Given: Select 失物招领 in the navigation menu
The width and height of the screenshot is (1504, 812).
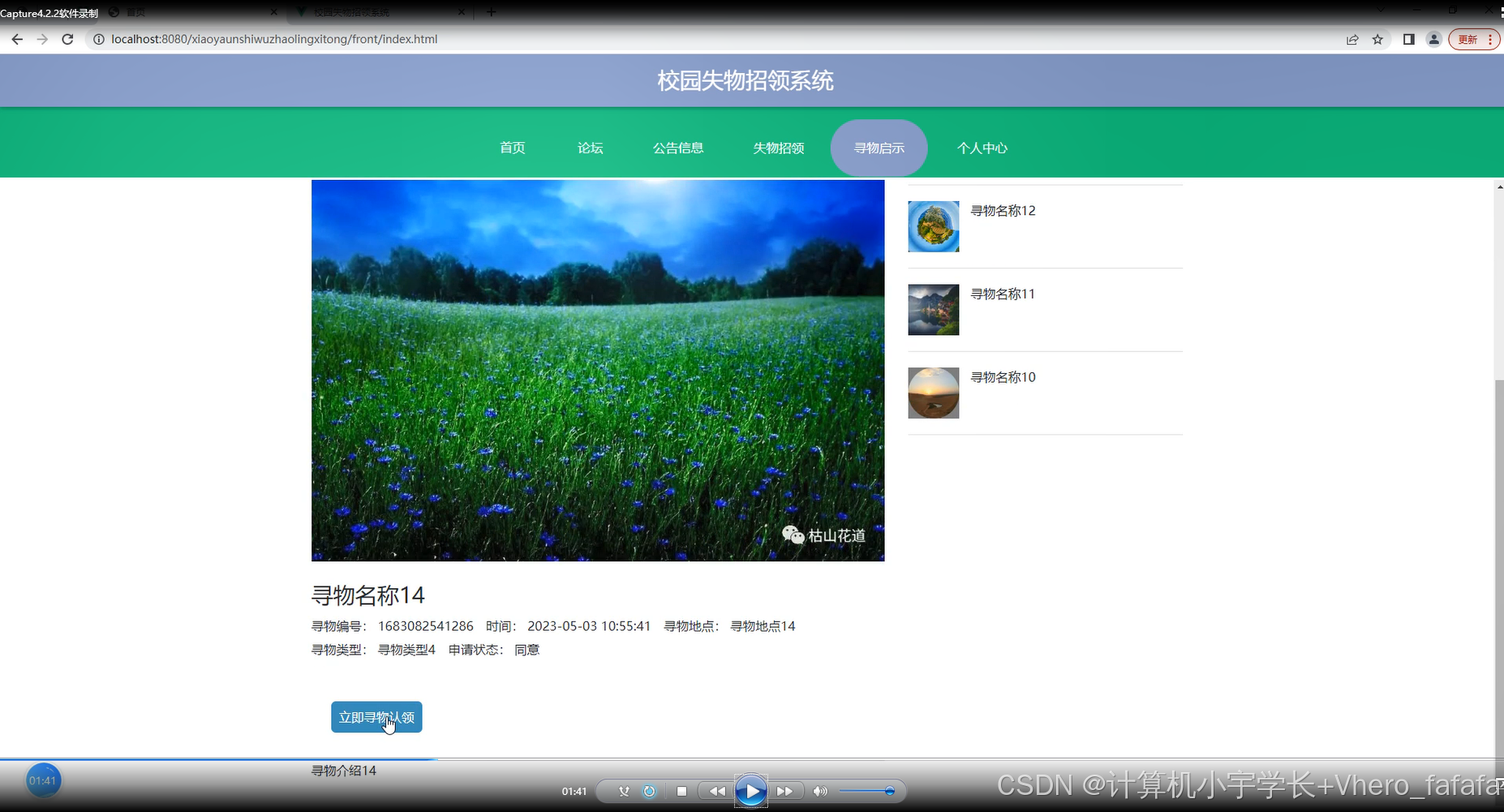Looking at the screenshot, I should (x=778, y=148).
